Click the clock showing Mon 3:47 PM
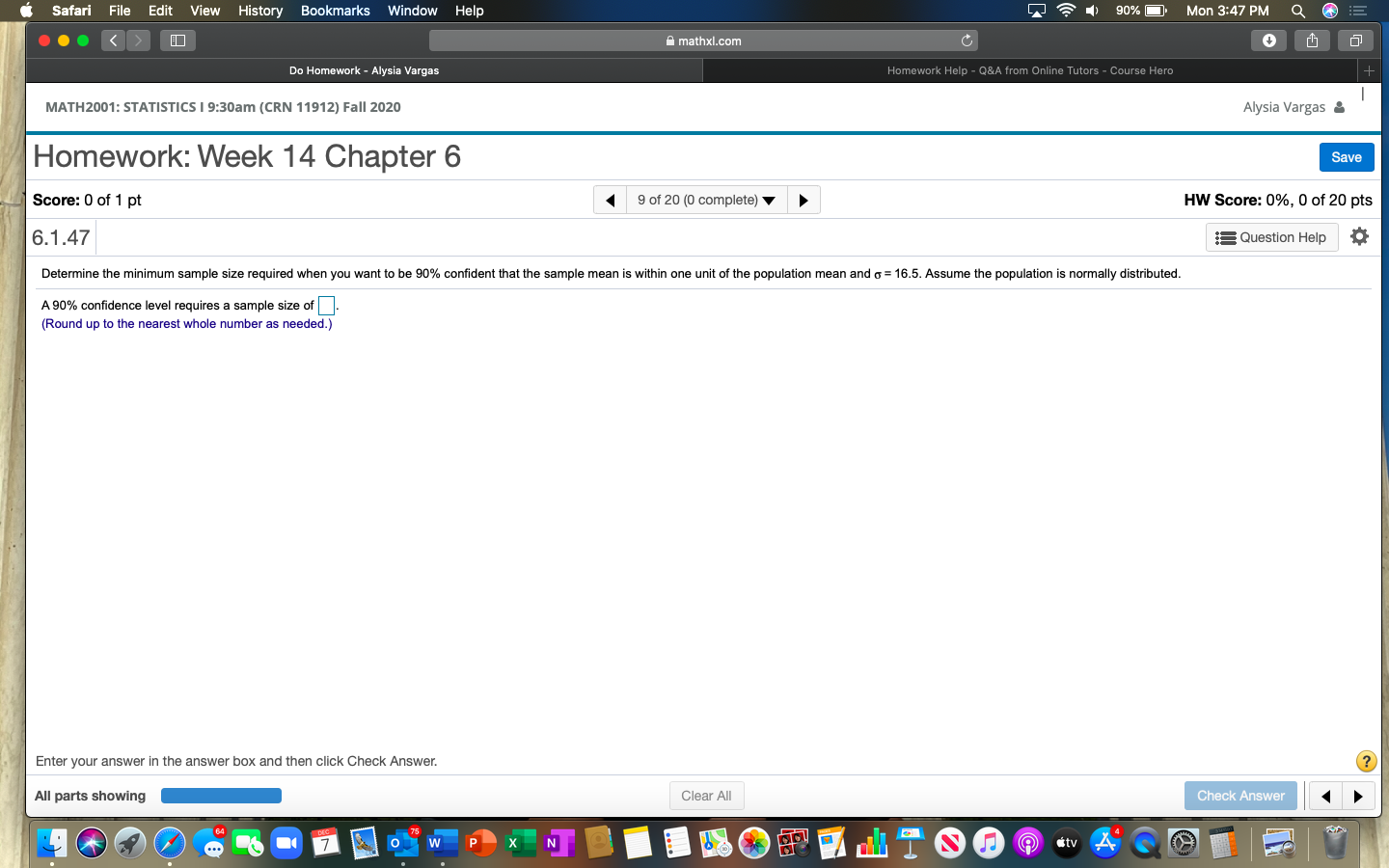 tap(1227, 11)
